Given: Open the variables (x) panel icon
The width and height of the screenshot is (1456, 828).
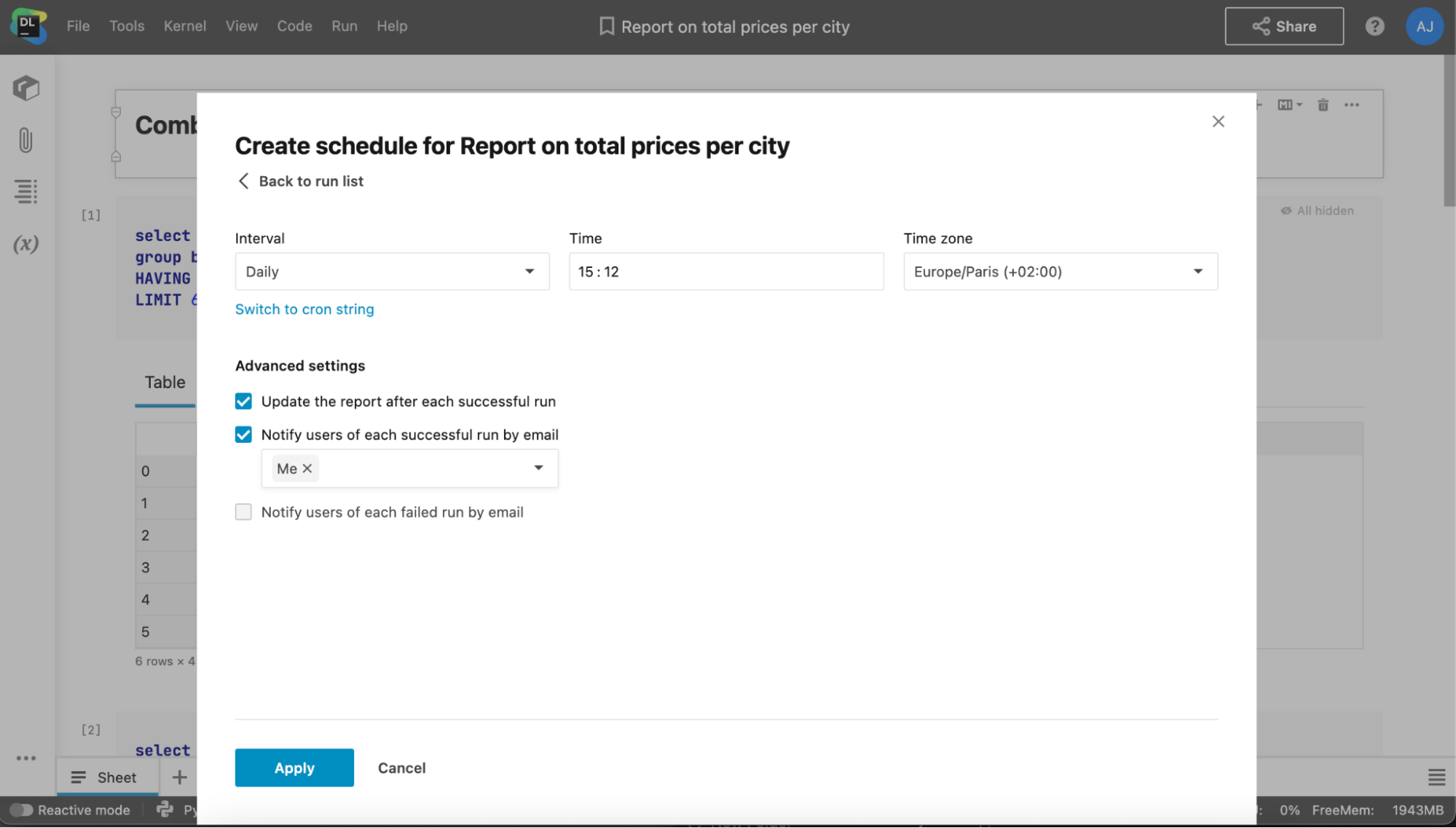Looking at the screenshot, I should (x=25, y=244).
